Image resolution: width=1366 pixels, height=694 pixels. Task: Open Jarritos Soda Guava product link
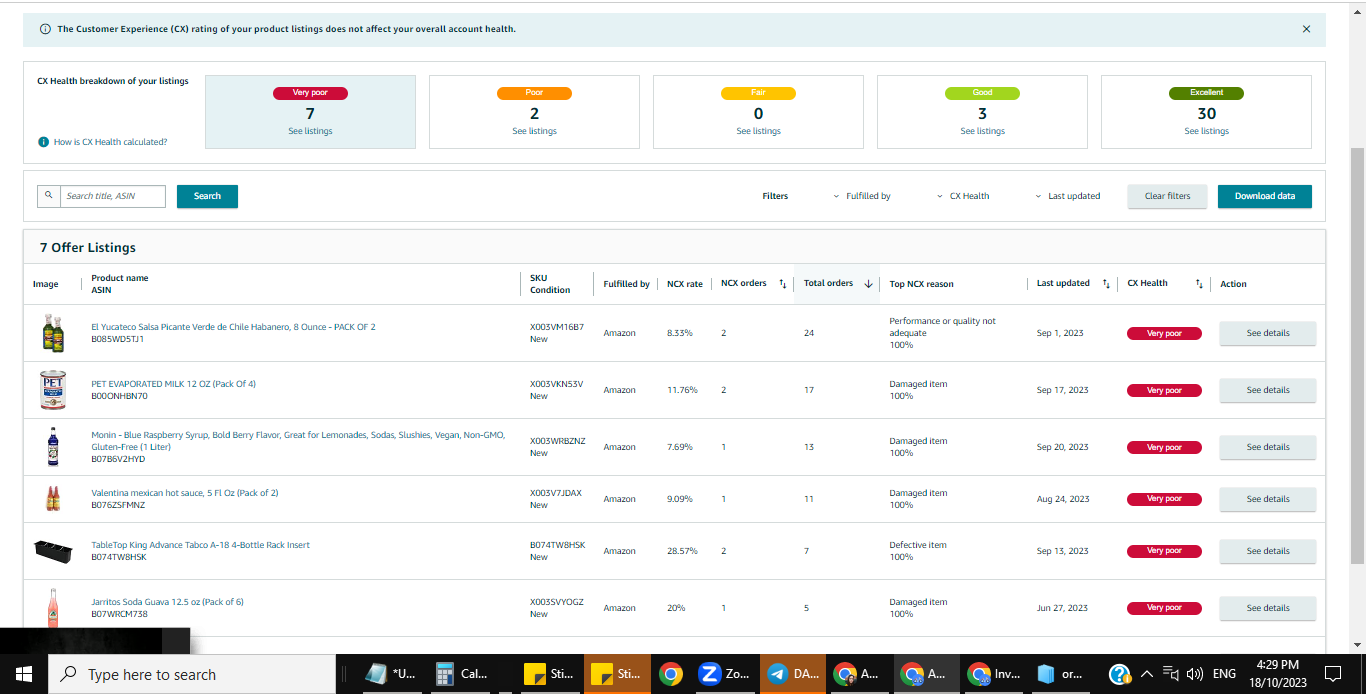167,602
